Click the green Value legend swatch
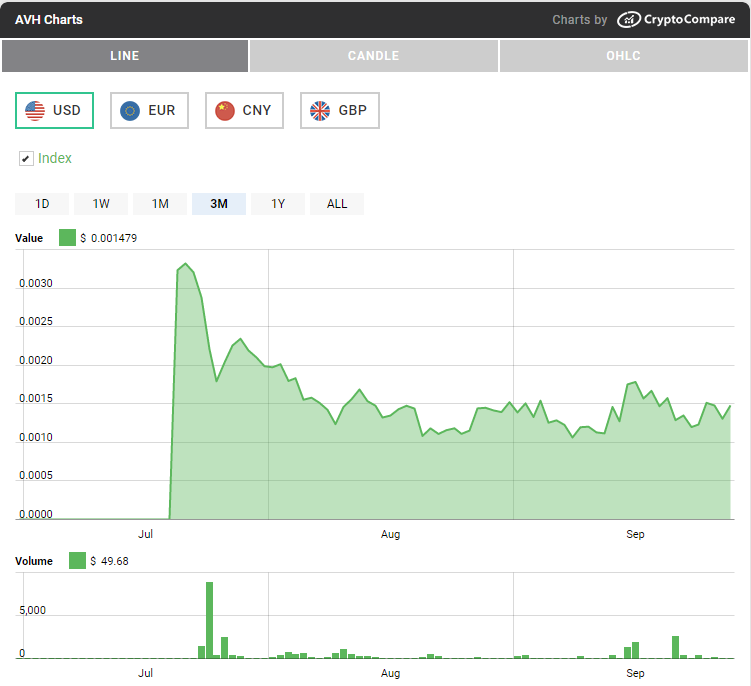The height and width of the screenshot is (686, 751). click(67, 238)
